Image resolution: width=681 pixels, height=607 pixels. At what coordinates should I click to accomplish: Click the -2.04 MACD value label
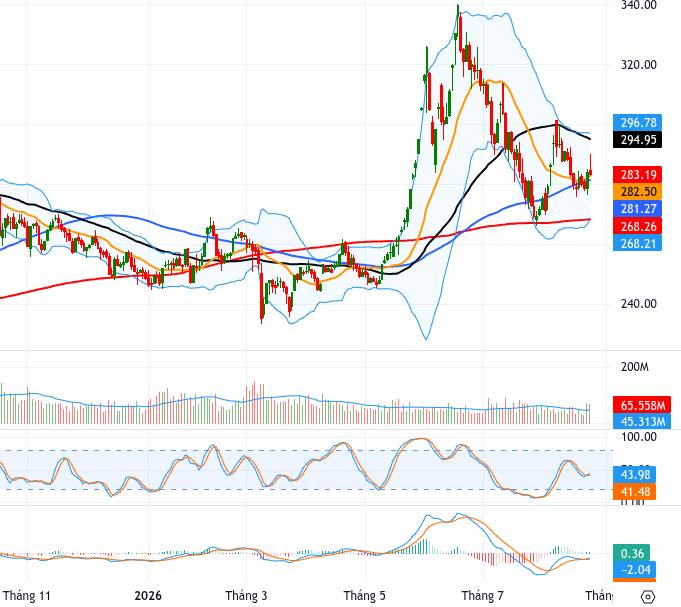click(635, 570)
